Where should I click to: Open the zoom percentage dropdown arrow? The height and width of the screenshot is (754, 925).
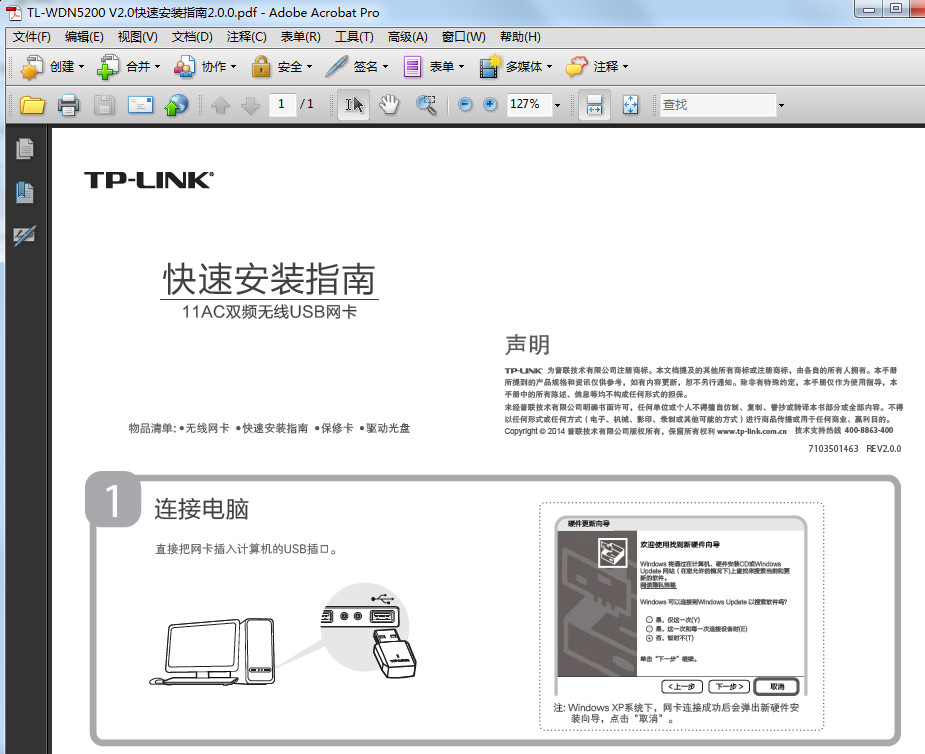coord(557,106)
